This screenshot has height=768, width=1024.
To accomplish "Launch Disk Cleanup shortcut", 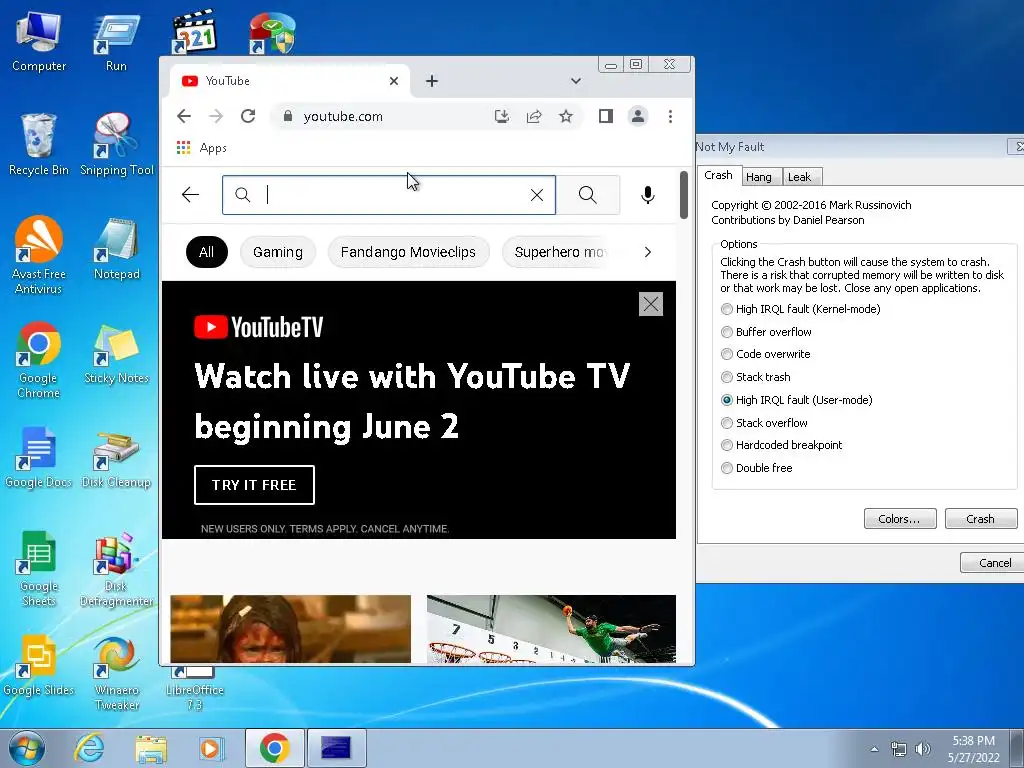I will (116, 457).
